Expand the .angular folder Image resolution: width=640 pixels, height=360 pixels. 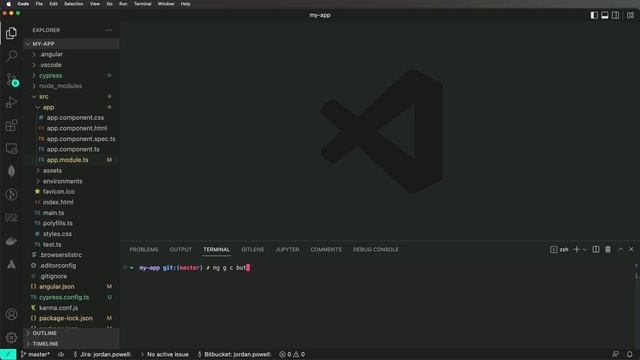(x=71, y=54)
